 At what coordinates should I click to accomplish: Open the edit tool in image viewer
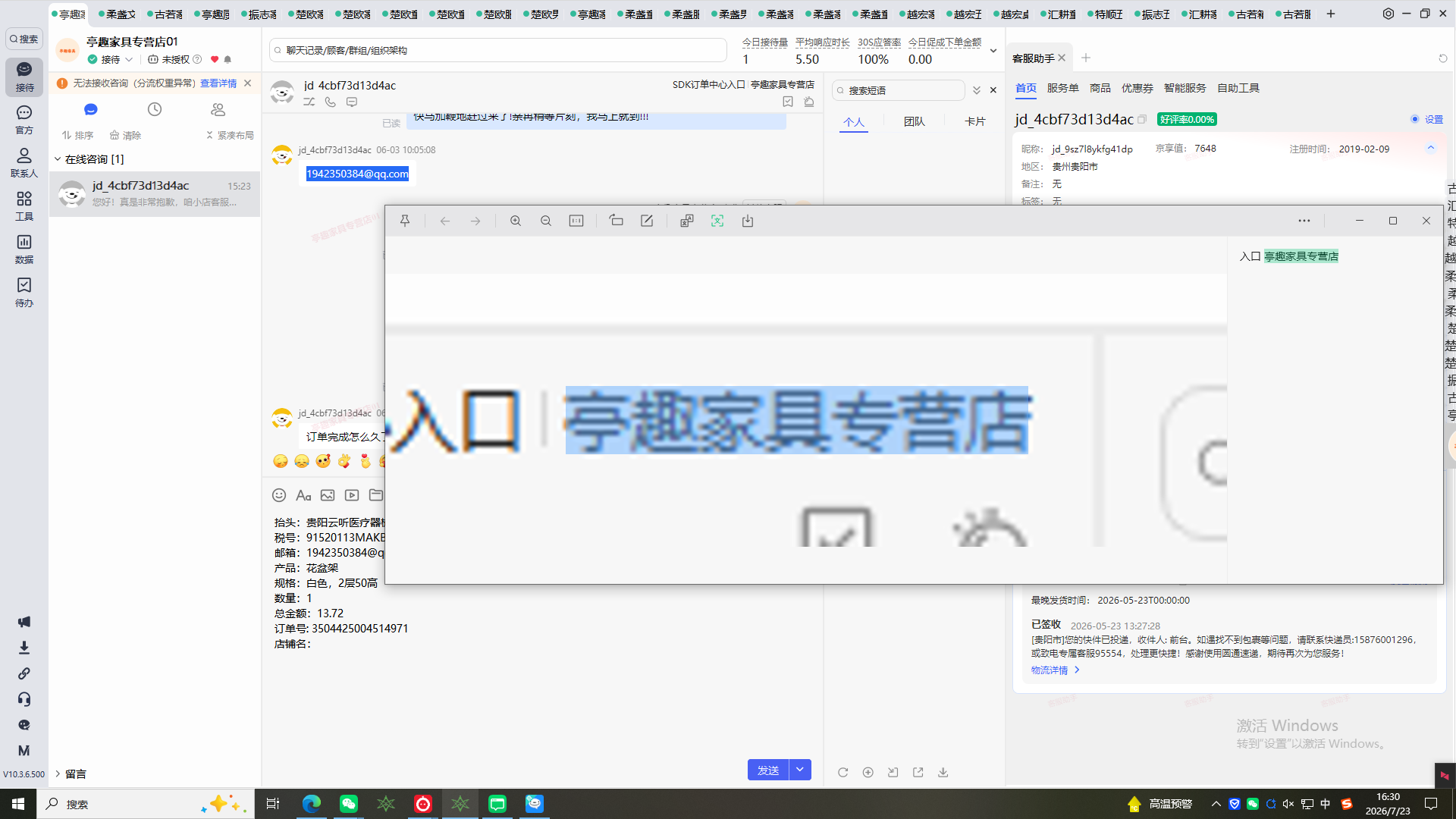tap(647, 221)
